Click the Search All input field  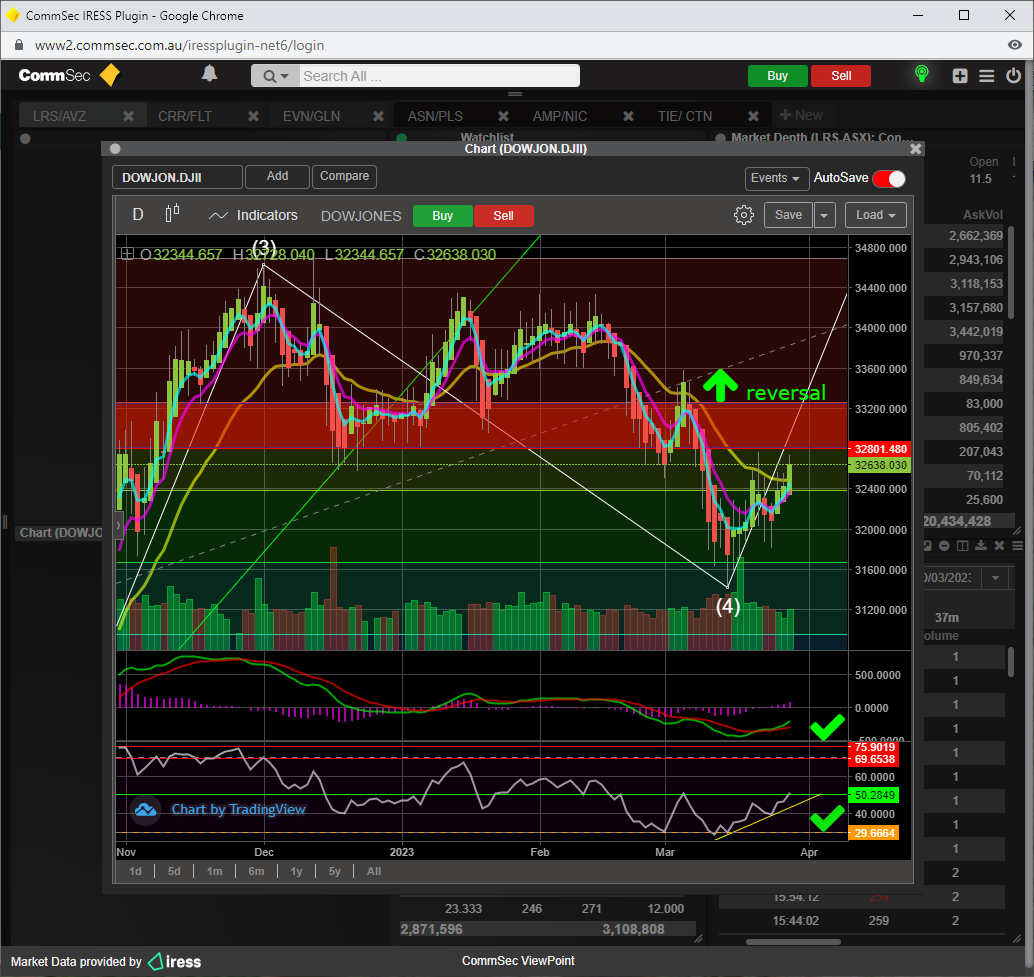440,76
